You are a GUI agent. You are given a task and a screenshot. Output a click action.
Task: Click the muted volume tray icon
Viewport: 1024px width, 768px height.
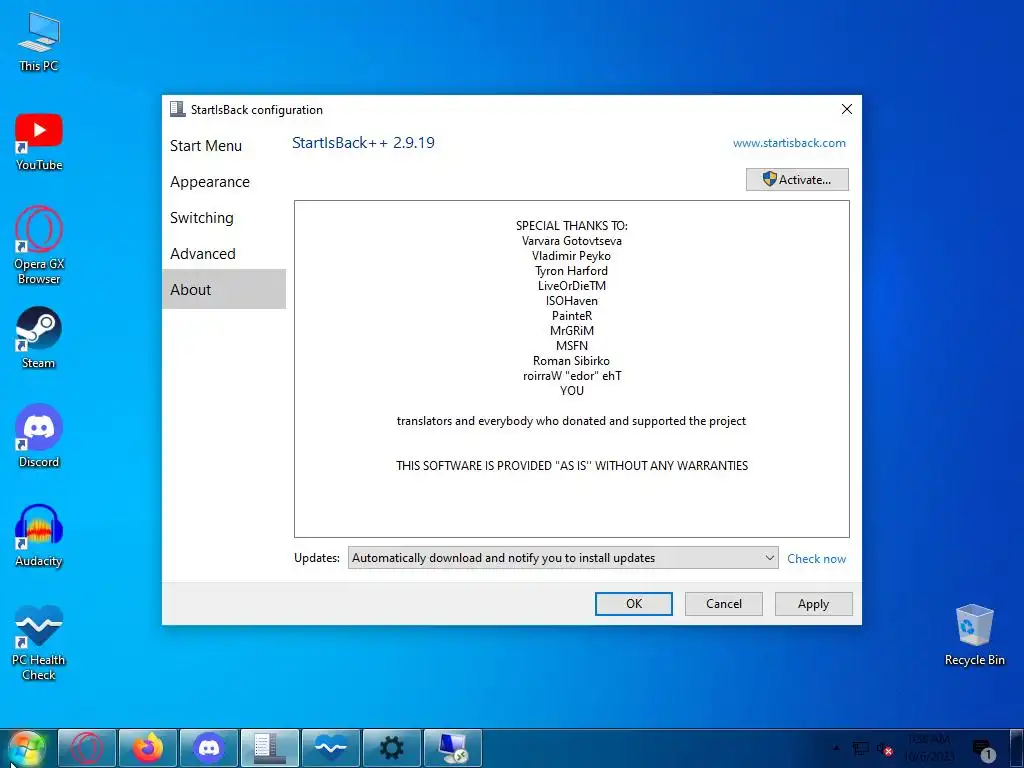pyautogui.click(x=884, y=749)
